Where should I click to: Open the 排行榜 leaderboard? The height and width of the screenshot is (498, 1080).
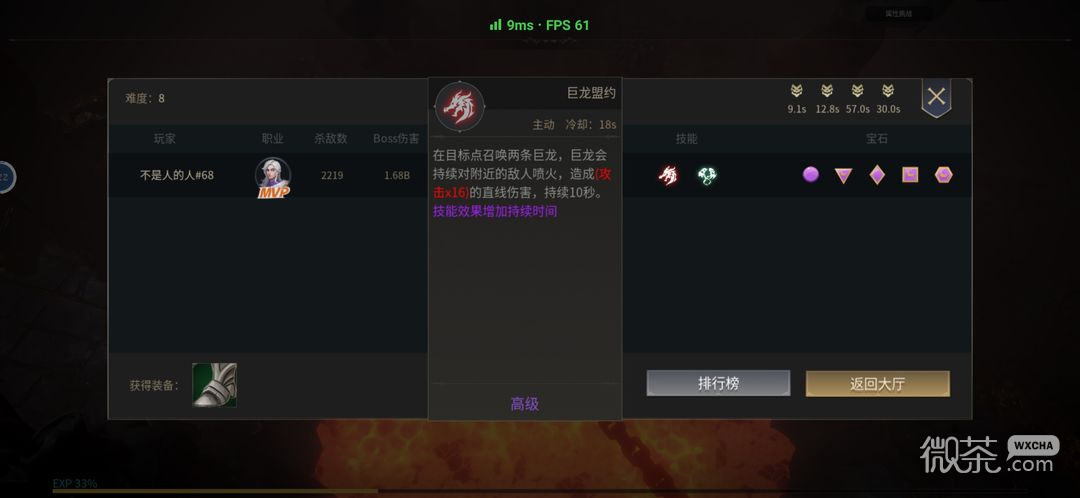[718, 384]
